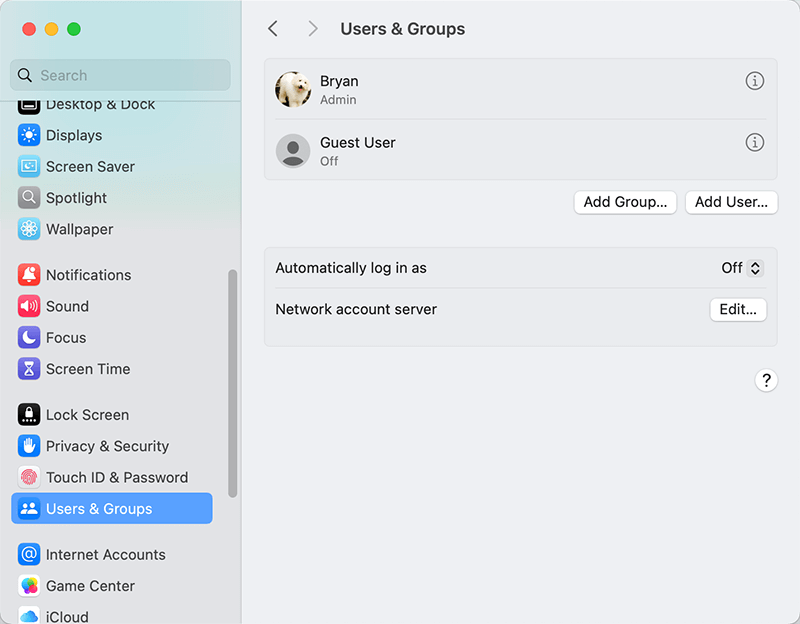800x624 pixels.
Task: View Bryan's account info button
Action: pyautogui.click(x=755, y=81)
